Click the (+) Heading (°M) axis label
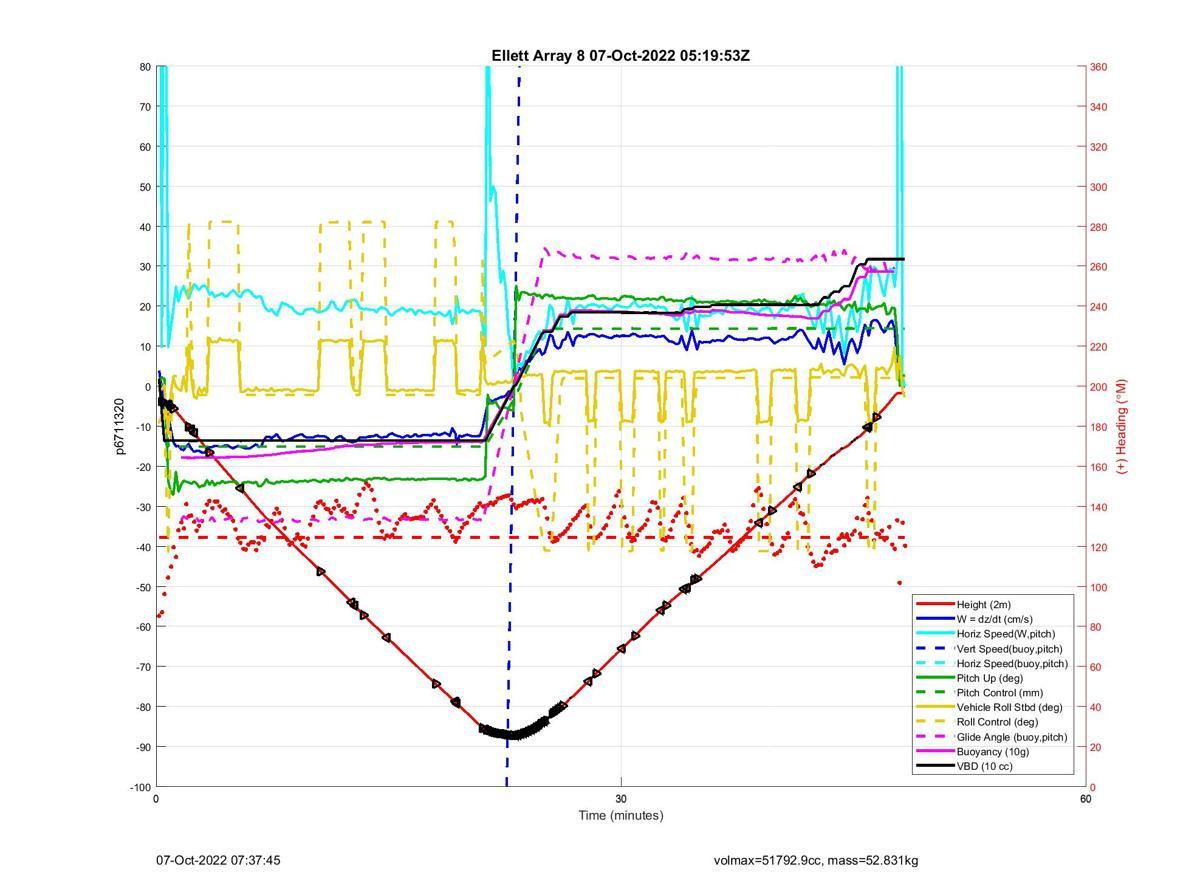 coord(1121,426)
